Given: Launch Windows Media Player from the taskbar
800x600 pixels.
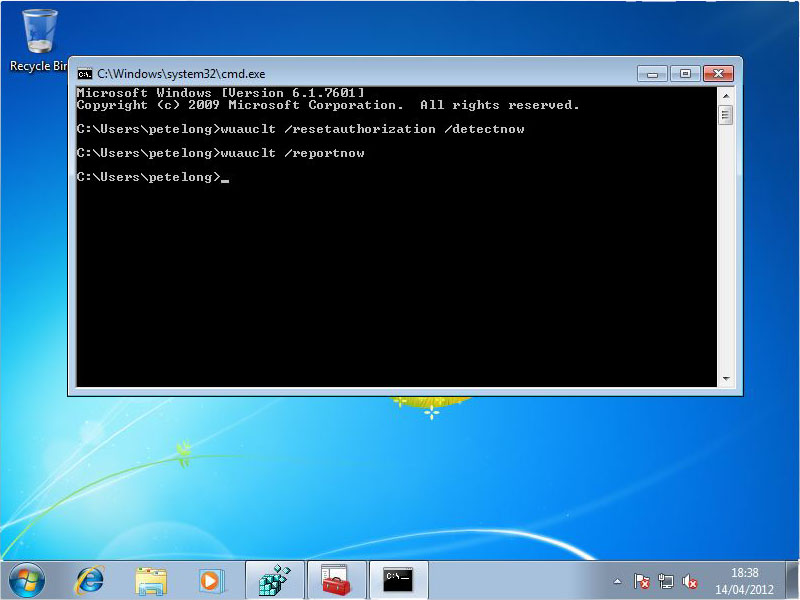Looking at the screenshot, I should click(x=210, y=581).
